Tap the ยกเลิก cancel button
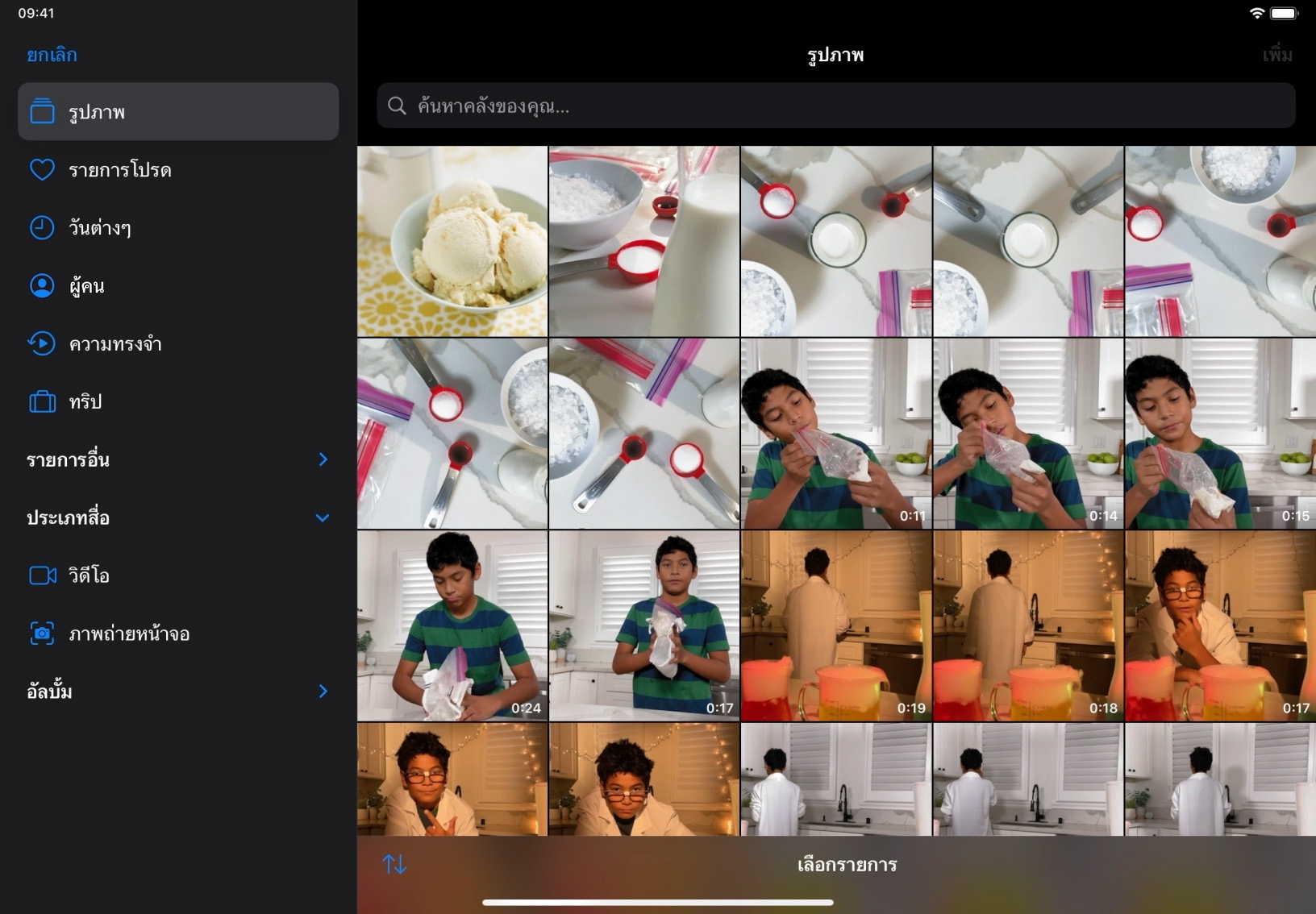Viewport: 1316px width, 914px height. pyautogui.click(x=52, y=55)
